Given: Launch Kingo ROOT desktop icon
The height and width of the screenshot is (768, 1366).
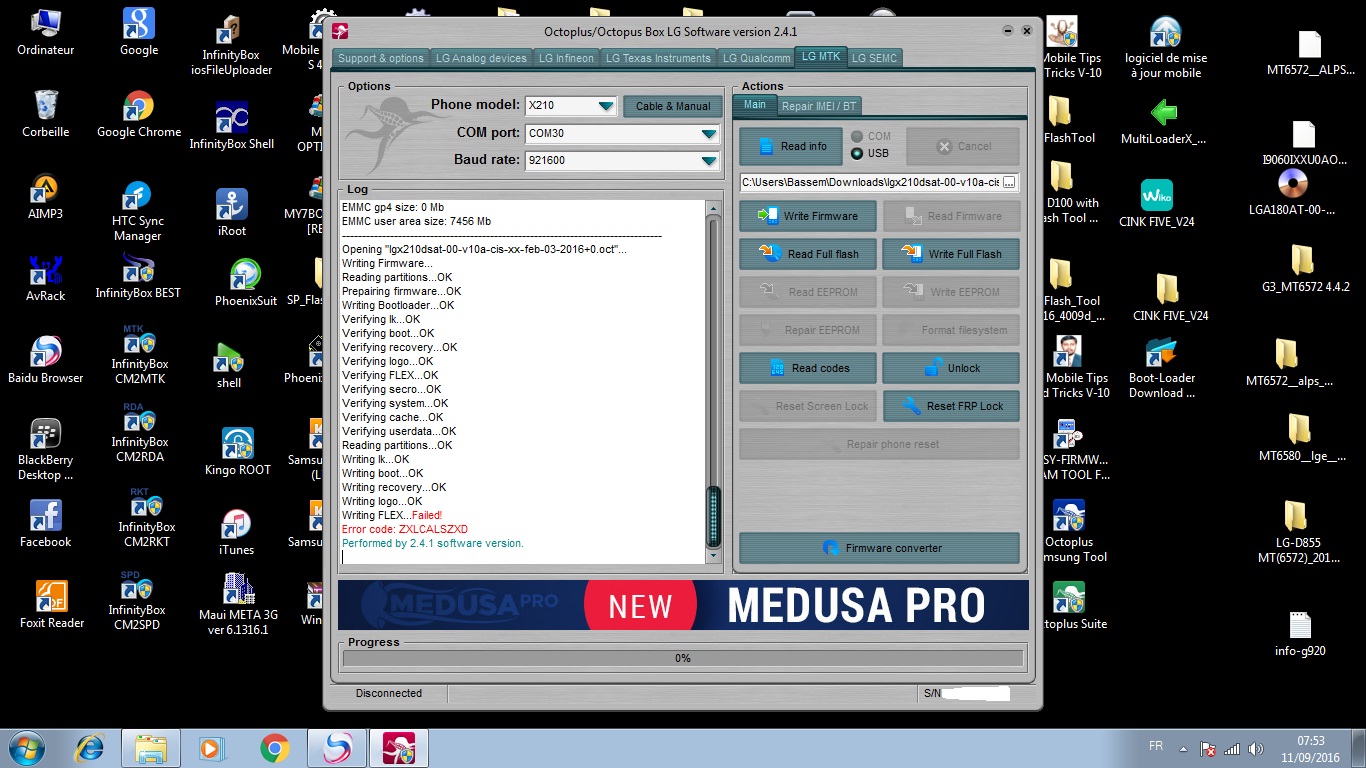Looking at the screenshot, I should coord(237,451).
